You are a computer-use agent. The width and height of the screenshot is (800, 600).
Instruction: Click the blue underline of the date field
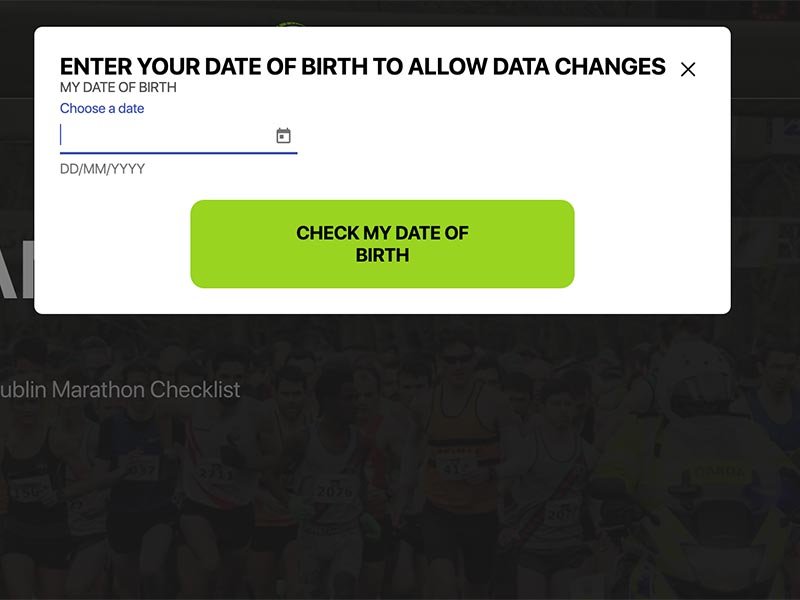(178, 153)
